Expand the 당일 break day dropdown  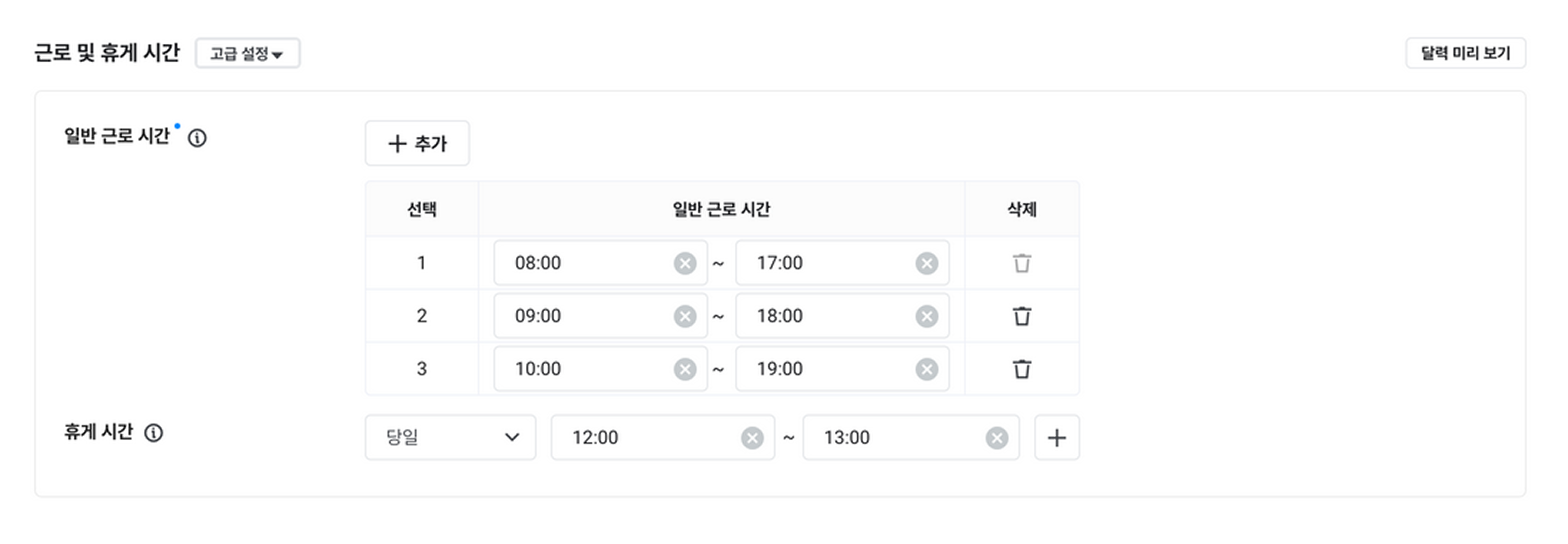pyautogui.click(x=450, y=438)
